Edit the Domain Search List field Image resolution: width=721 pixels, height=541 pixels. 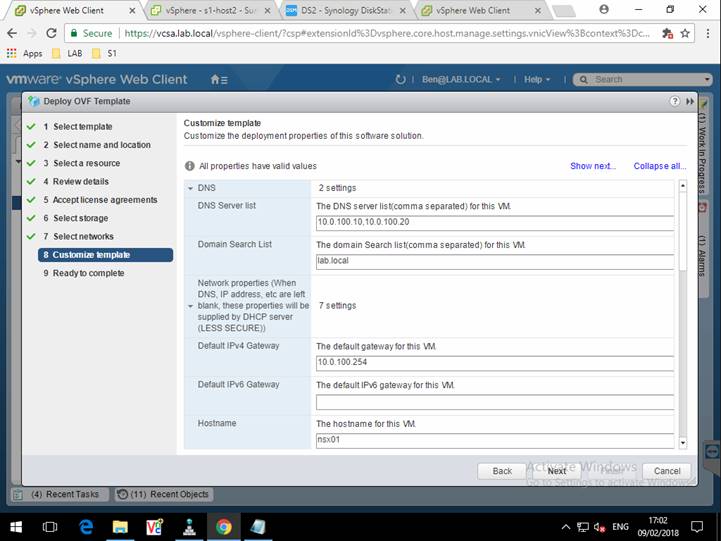[x=495, y=261]
